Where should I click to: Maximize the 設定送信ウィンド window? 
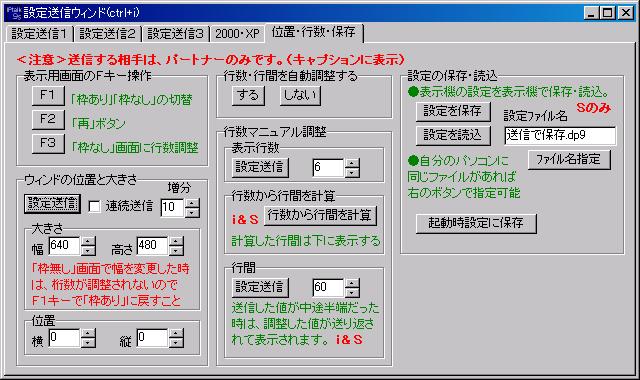point(607,13)
